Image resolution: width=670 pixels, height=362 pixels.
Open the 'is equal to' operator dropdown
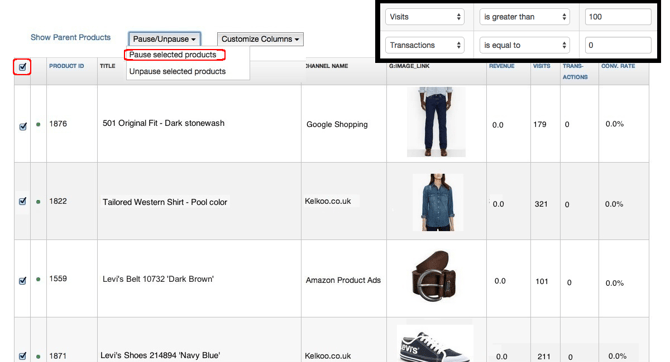pos(524,45)
